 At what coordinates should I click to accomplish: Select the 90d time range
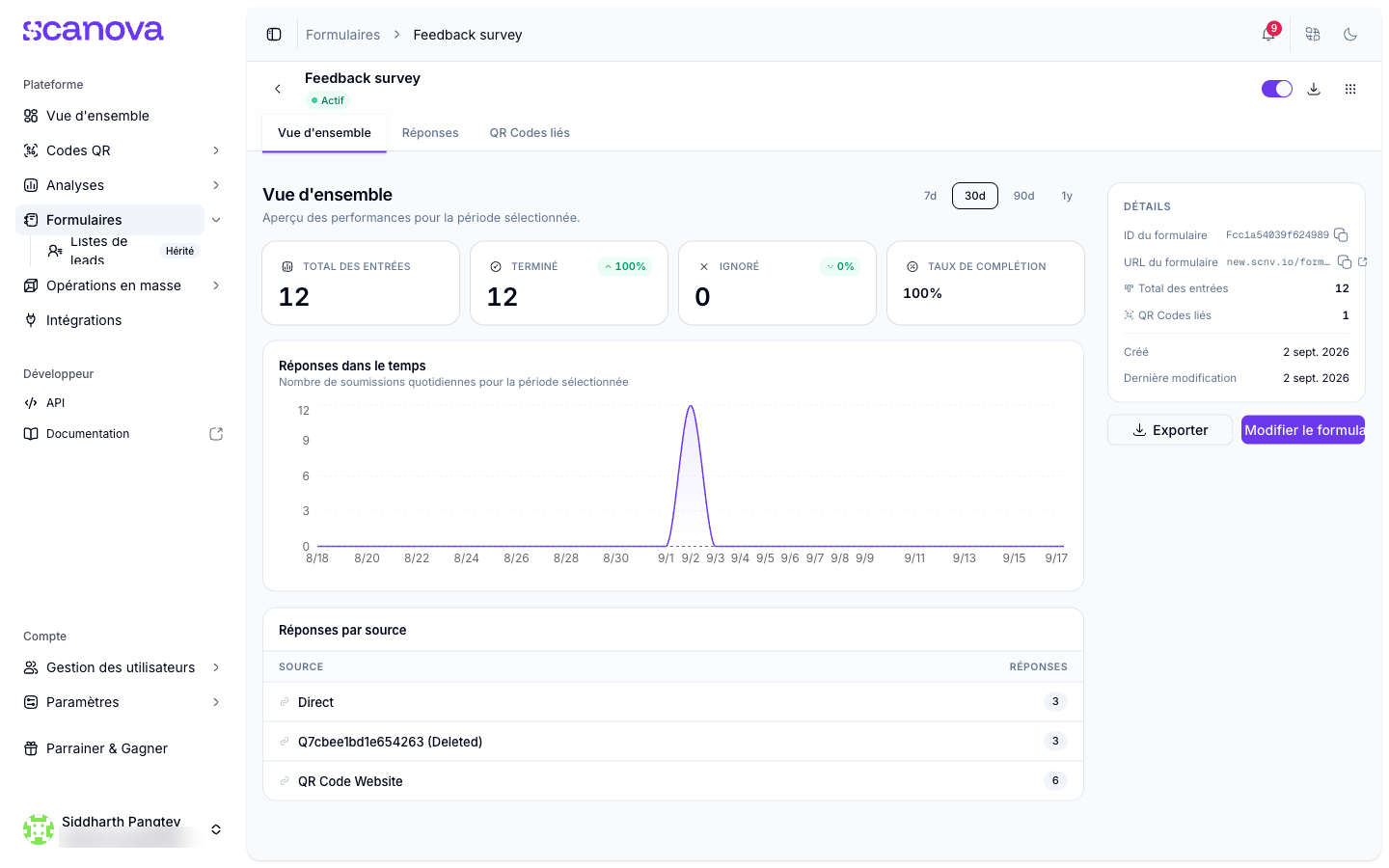(1023, 196)
